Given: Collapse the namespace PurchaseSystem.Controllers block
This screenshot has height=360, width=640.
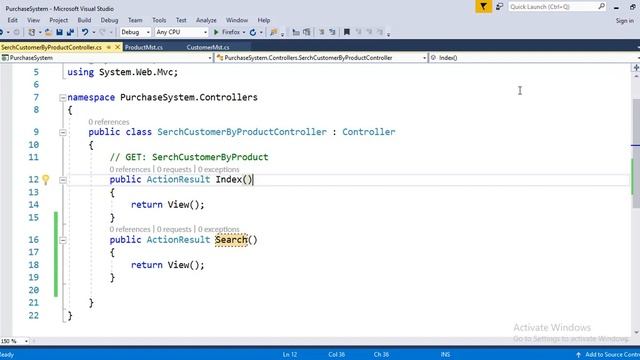Looking at the screenshot, I should tap(62, 98).
